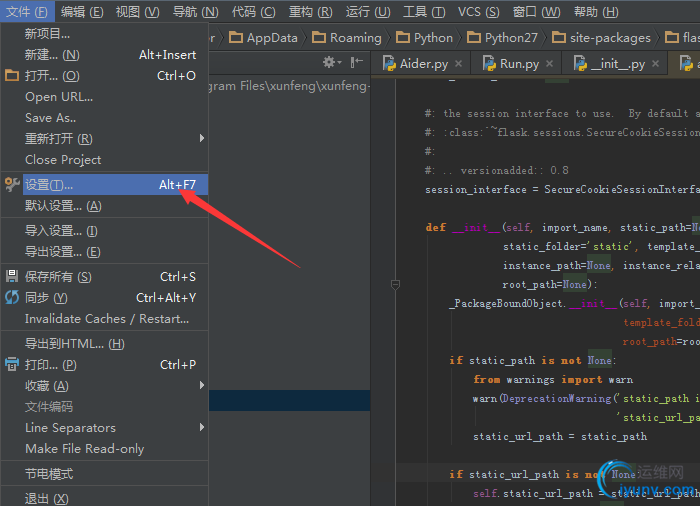The width and height of the screenshot is (700, 506).
Task: Click the hide project panel icon
Action: coord(357,62)
